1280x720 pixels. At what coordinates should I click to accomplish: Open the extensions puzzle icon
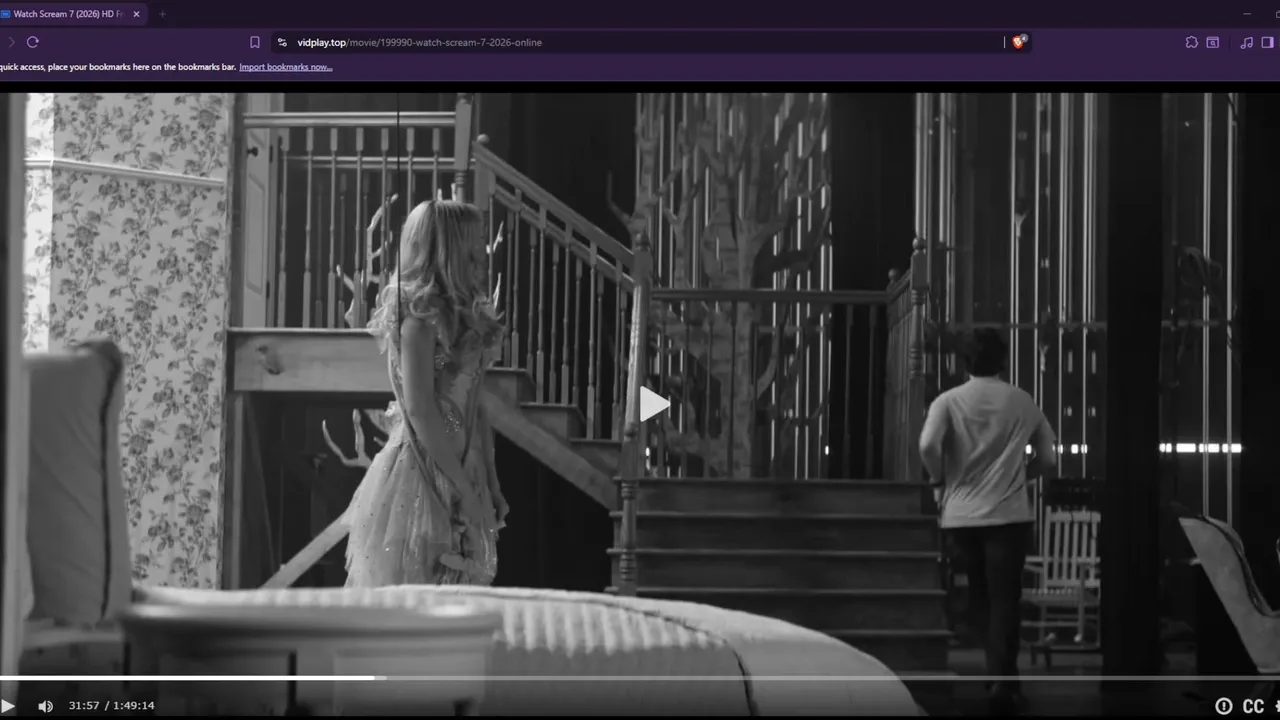pos(1191,42)
